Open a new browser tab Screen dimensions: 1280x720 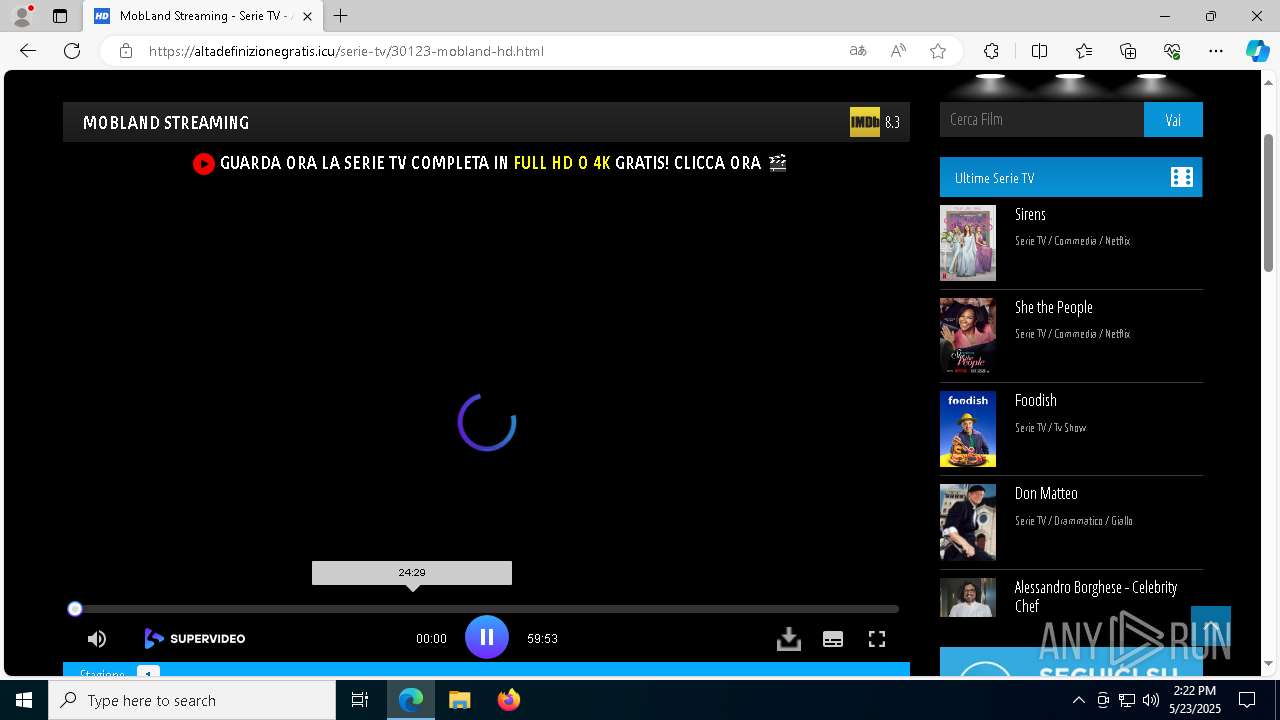pyautogui.click(x=341, y=16)
